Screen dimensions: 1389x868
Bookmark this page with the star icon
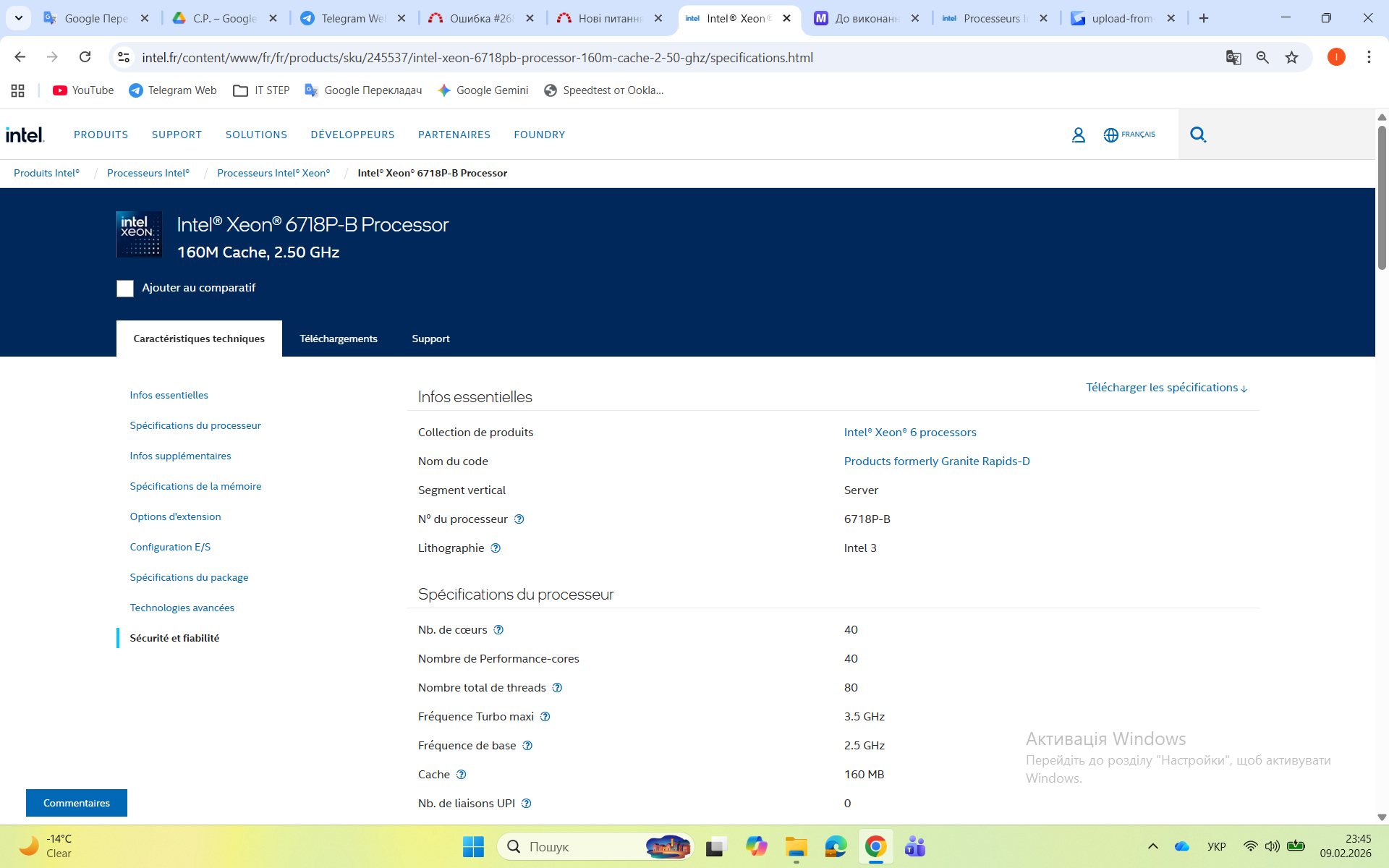coord(1291,58)
